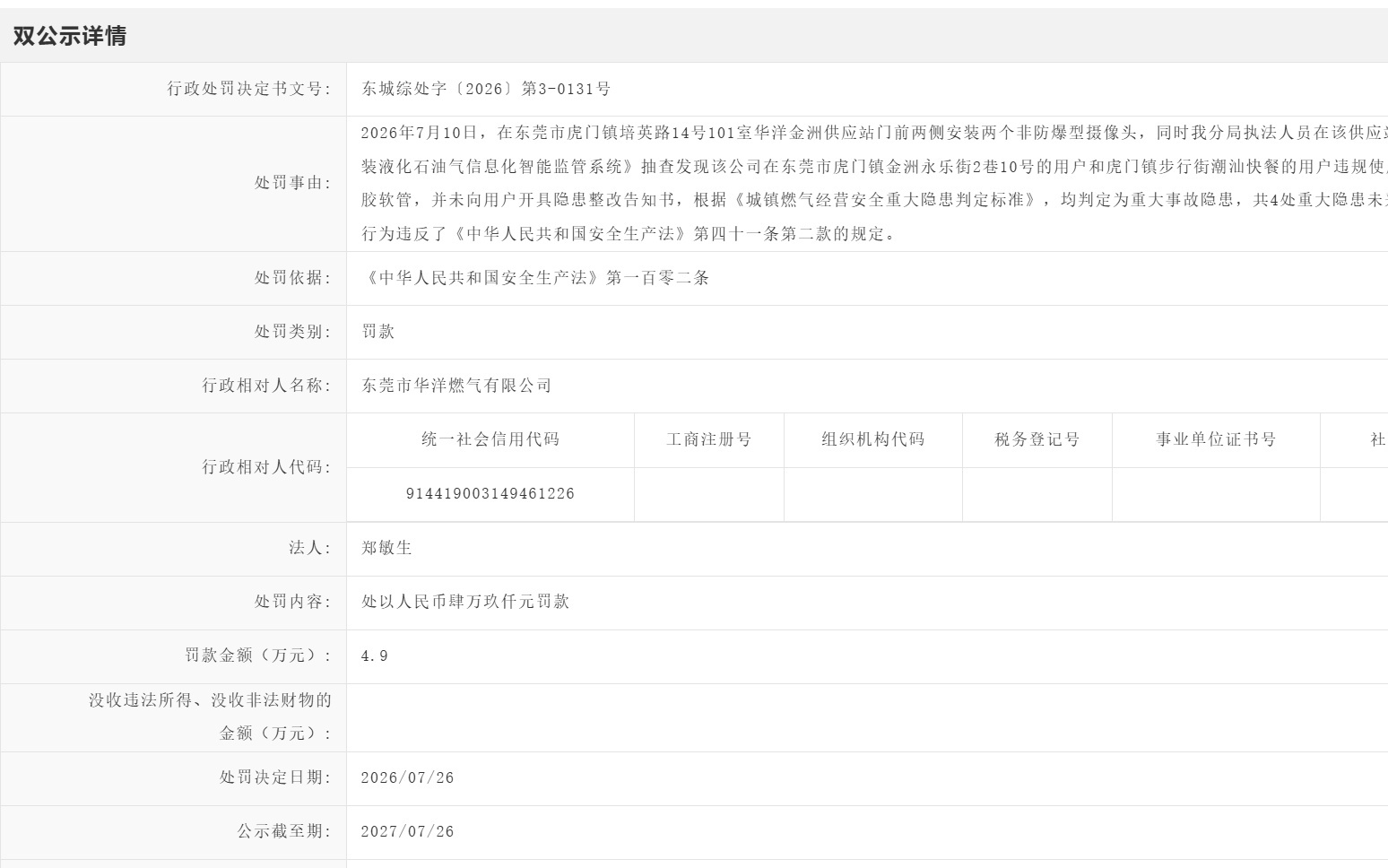The height and width of the screenshot is (868, 1388).
Task: Click the 公示截至期 label
Action: (284, 831)
